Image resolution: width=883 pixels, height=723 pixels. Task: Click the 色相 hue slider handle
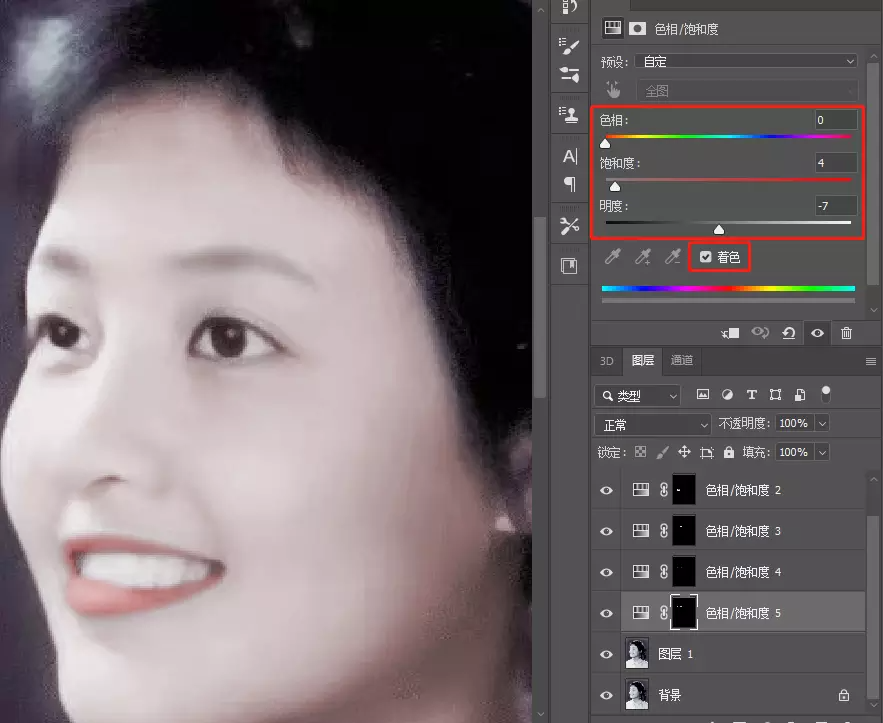click(x=605, y=144)
